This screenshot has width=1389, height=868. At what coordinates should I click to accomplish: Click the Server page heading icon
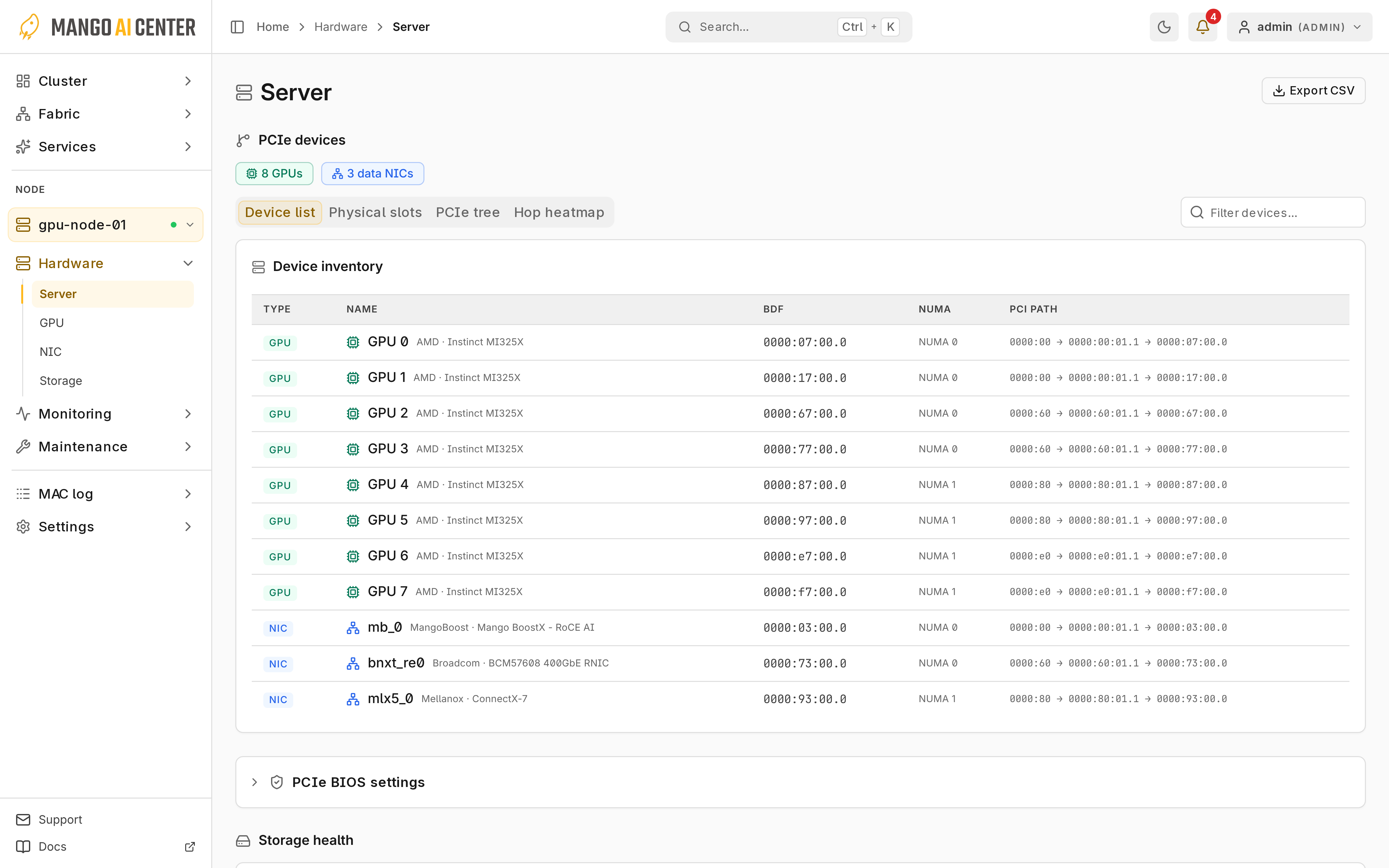pos(244,93)
